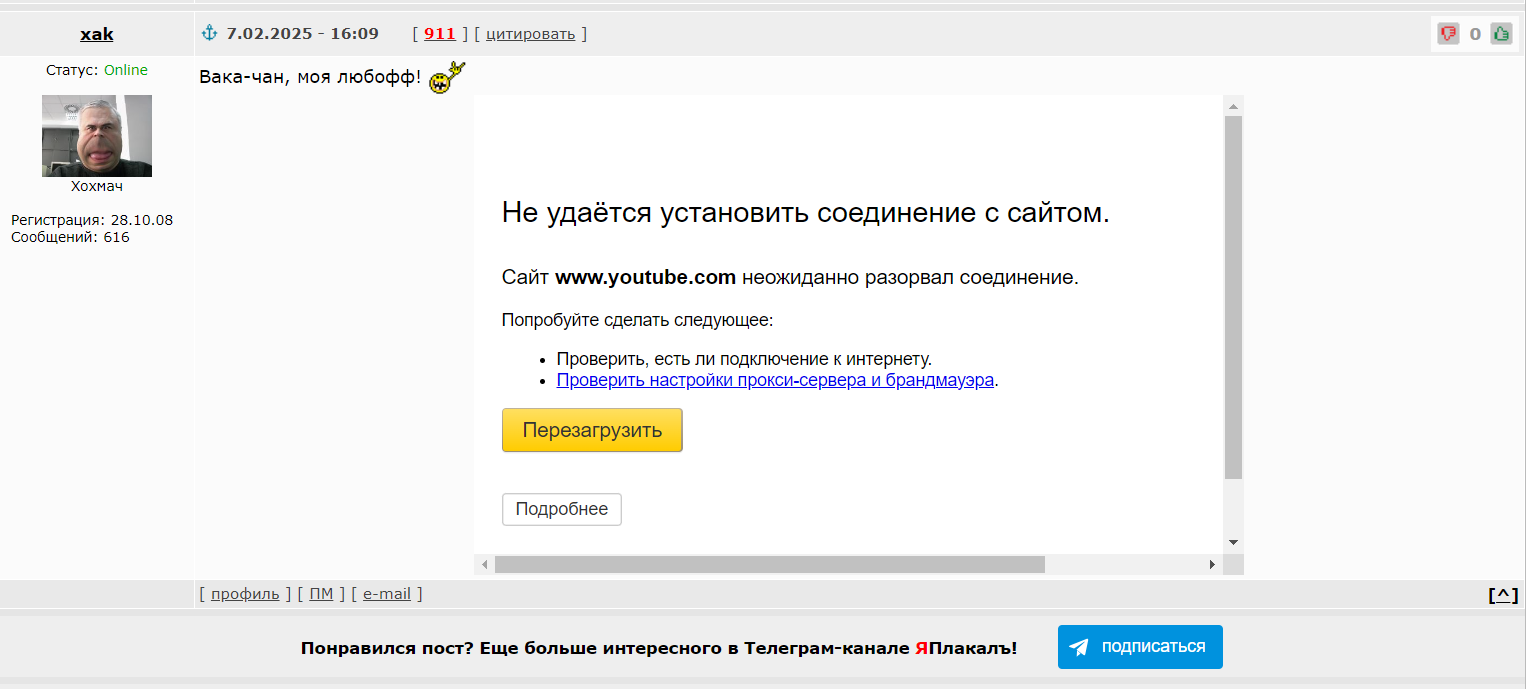This screenshot has width=1538, height=689.
Task: Click the xak user avatar image
Action: point(97,136)
